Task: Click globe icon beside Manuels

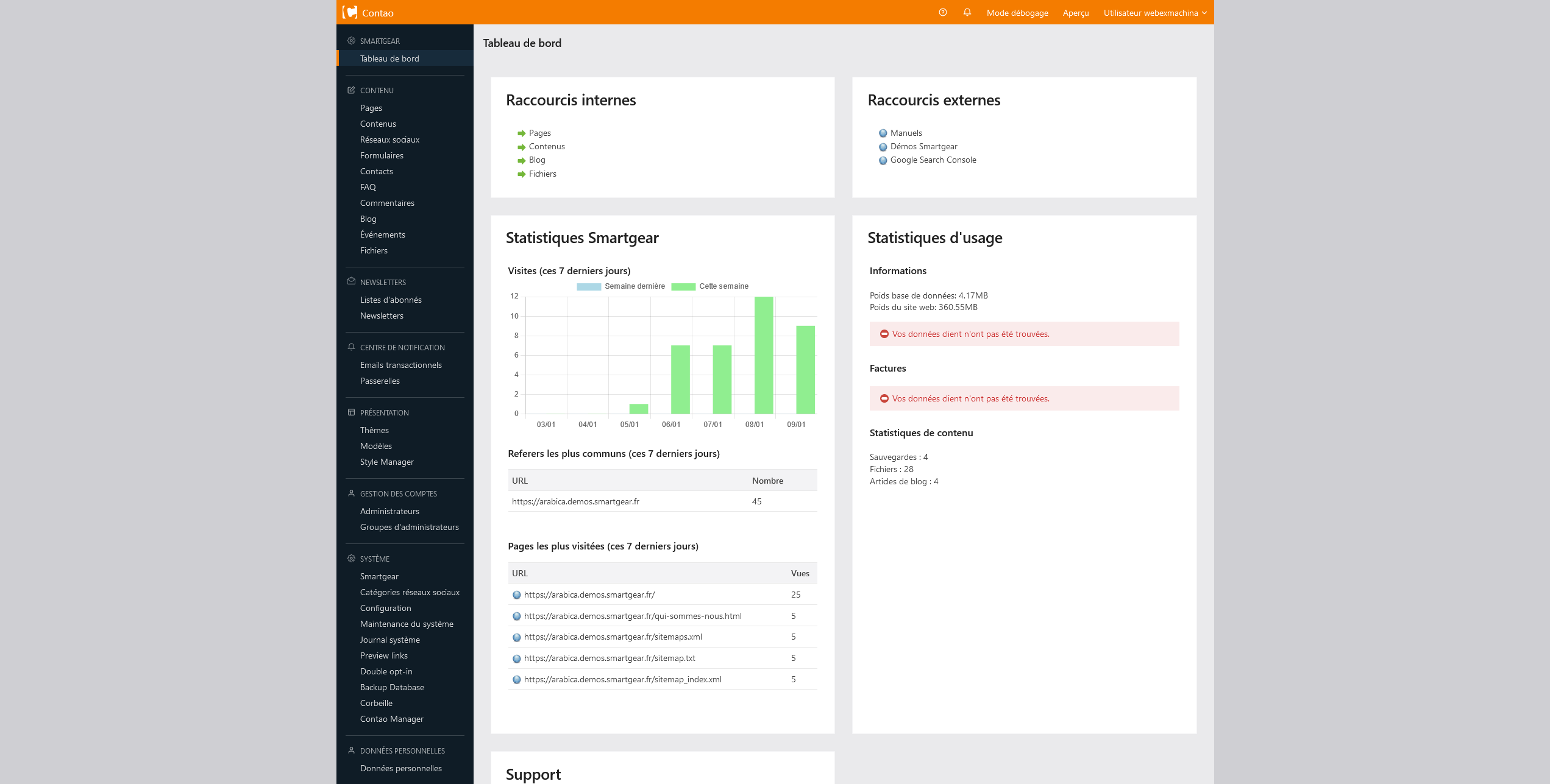Action: [x=883, y=133]
